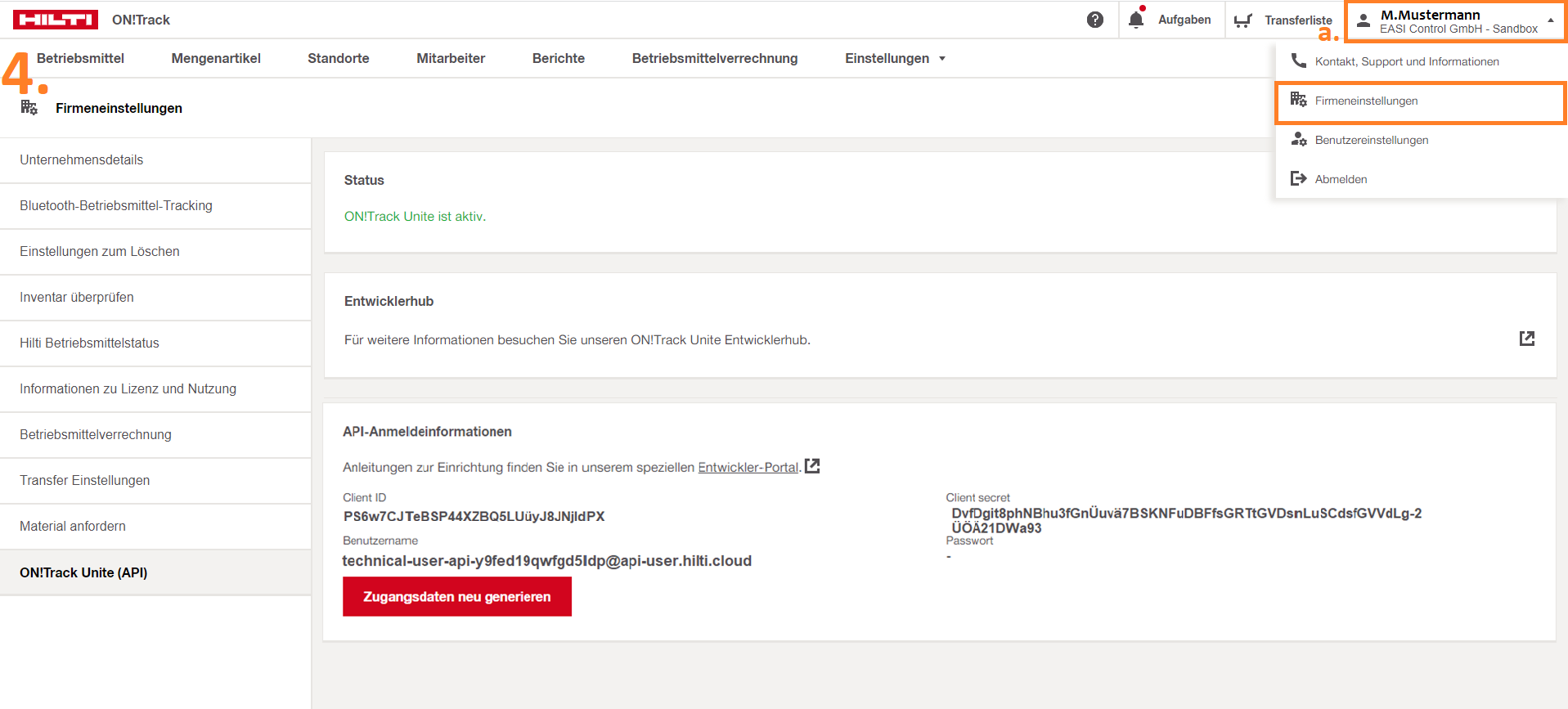The width and height of the screenshot is (1568, 709).
Task: Click 'ON!Track Unite ist aktiv.' status text
Action: (x=415, y=216)
